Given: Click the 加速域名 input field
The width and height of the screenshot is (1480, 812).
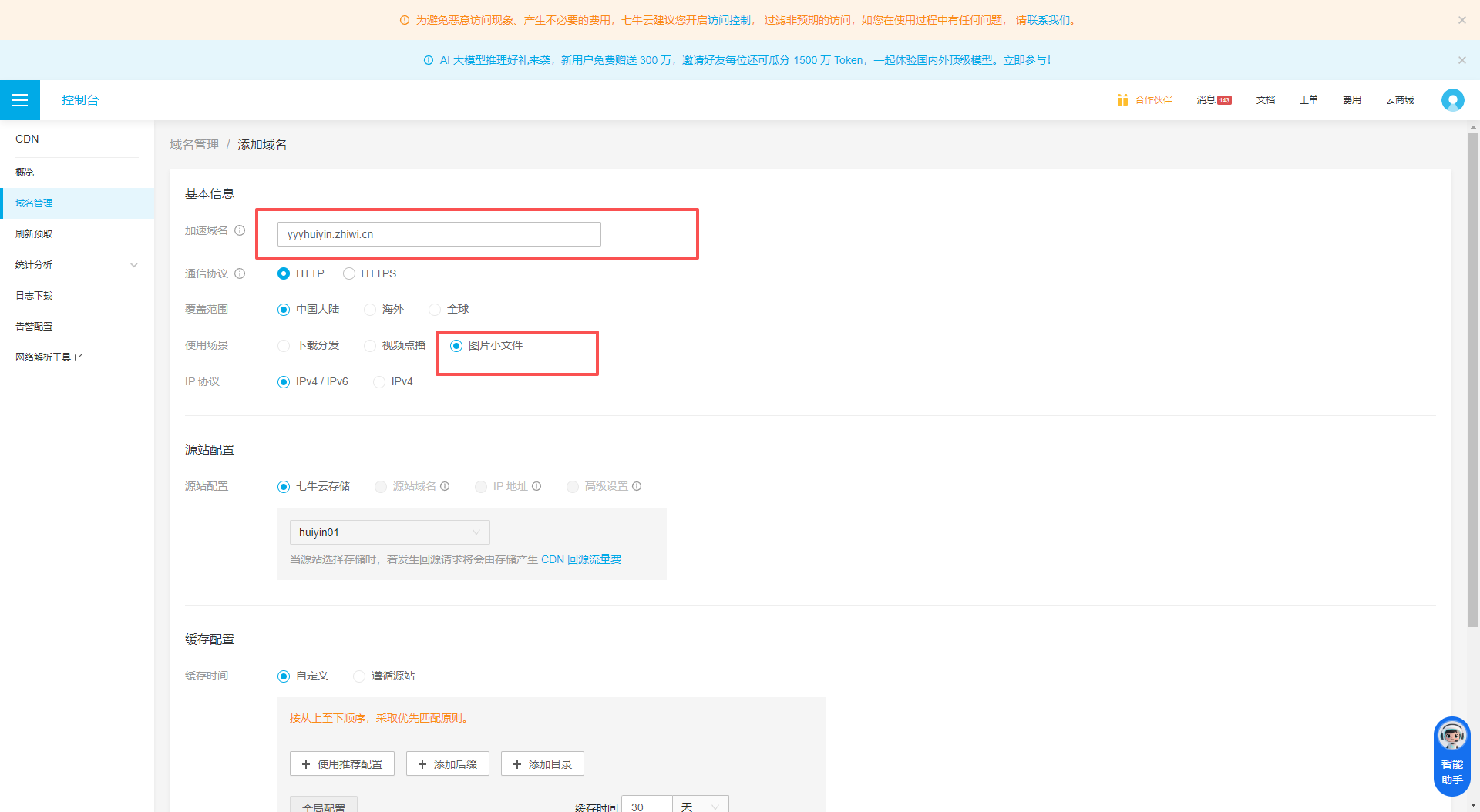Looking at the screenshot, I should tap(439, 234).
